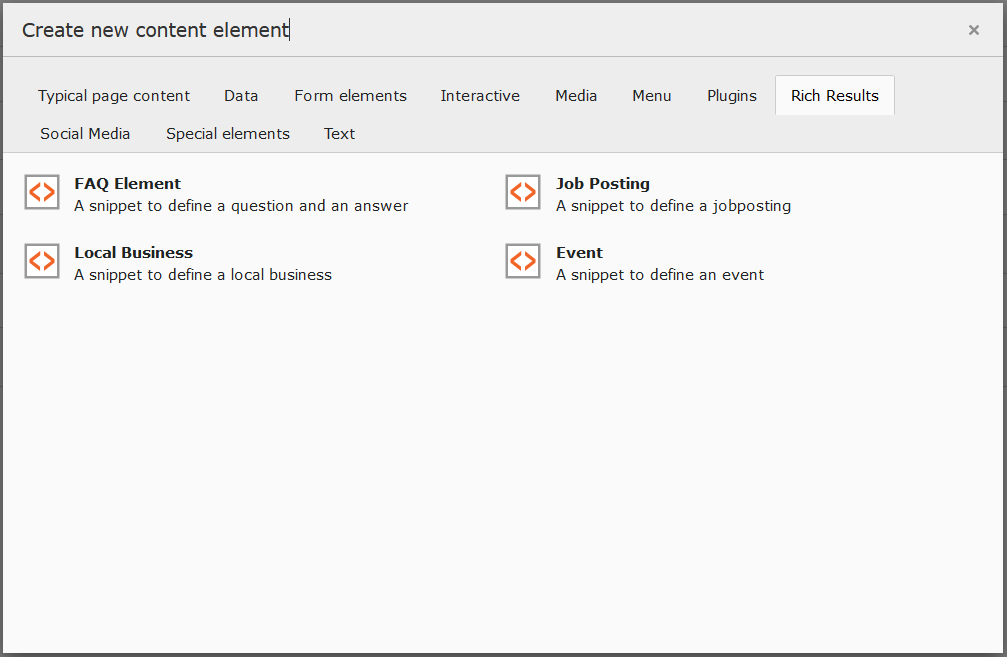Open the Data tab
The width and height of the screenshot is (1007, 657).
[241, 96]
